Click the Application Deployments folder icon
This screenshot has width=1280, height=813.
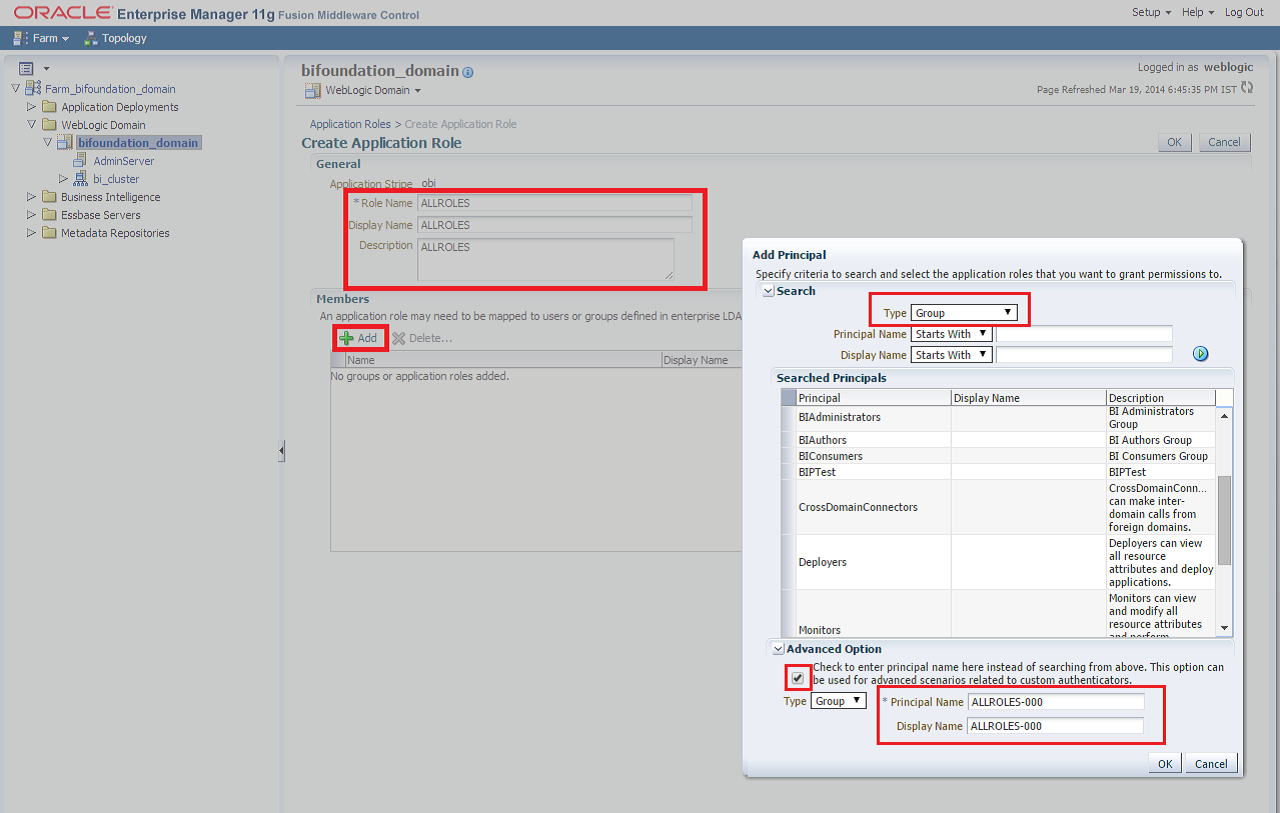point(49,107)
